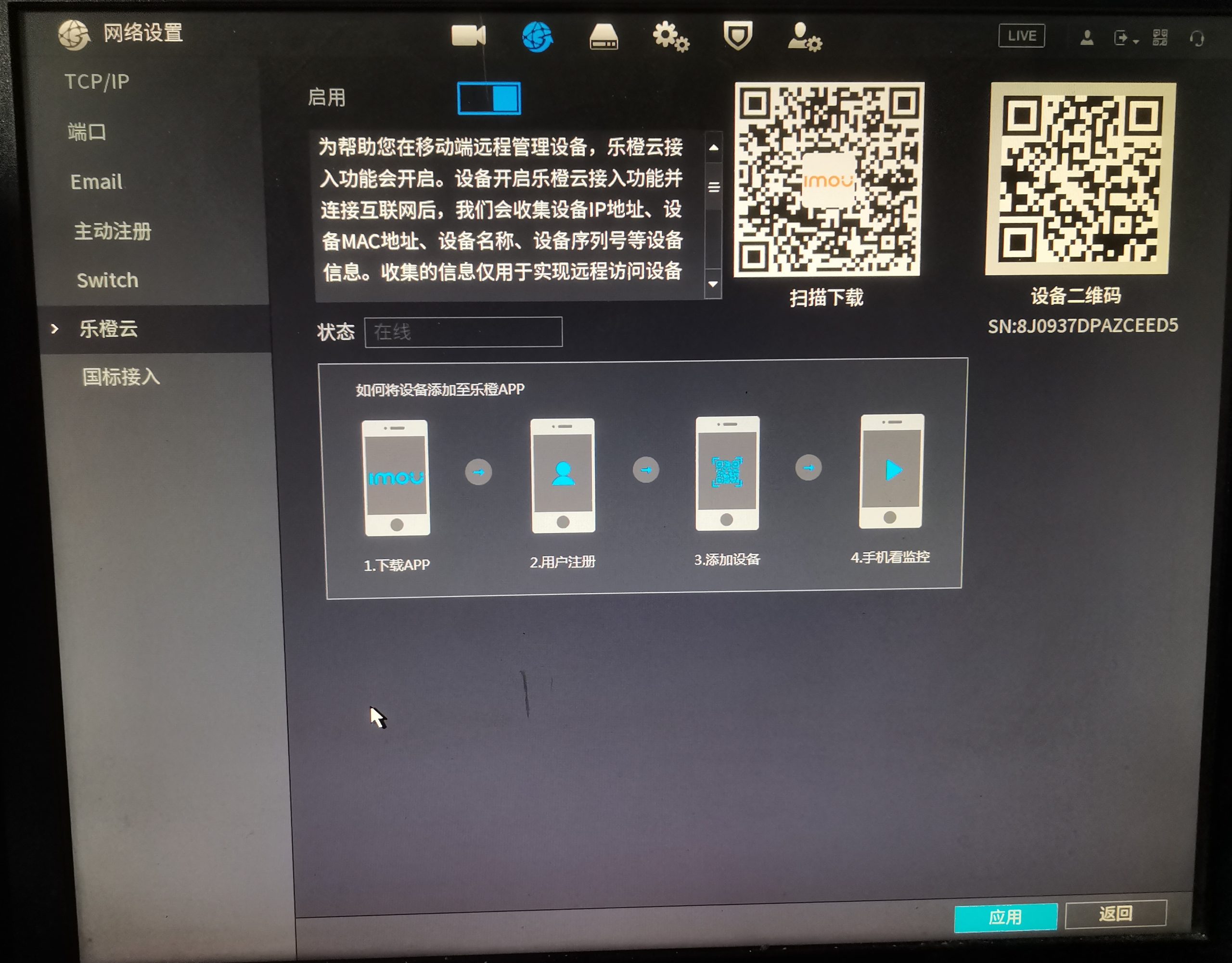Image resolution: width=1232 pixels, height=963 pixels.
Task: Click the user profile icon
Action: (x=1087, y=38)
